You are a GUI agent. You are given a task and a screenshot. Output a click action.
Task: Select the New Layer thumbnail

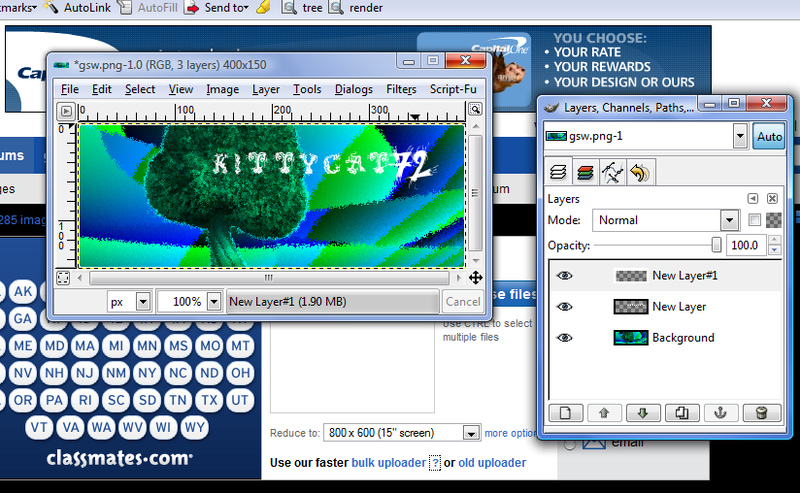(629, 307)
